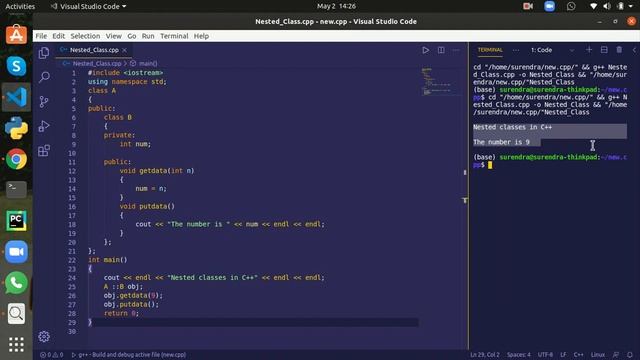Click Activities in the top bar

pos(20,7)
